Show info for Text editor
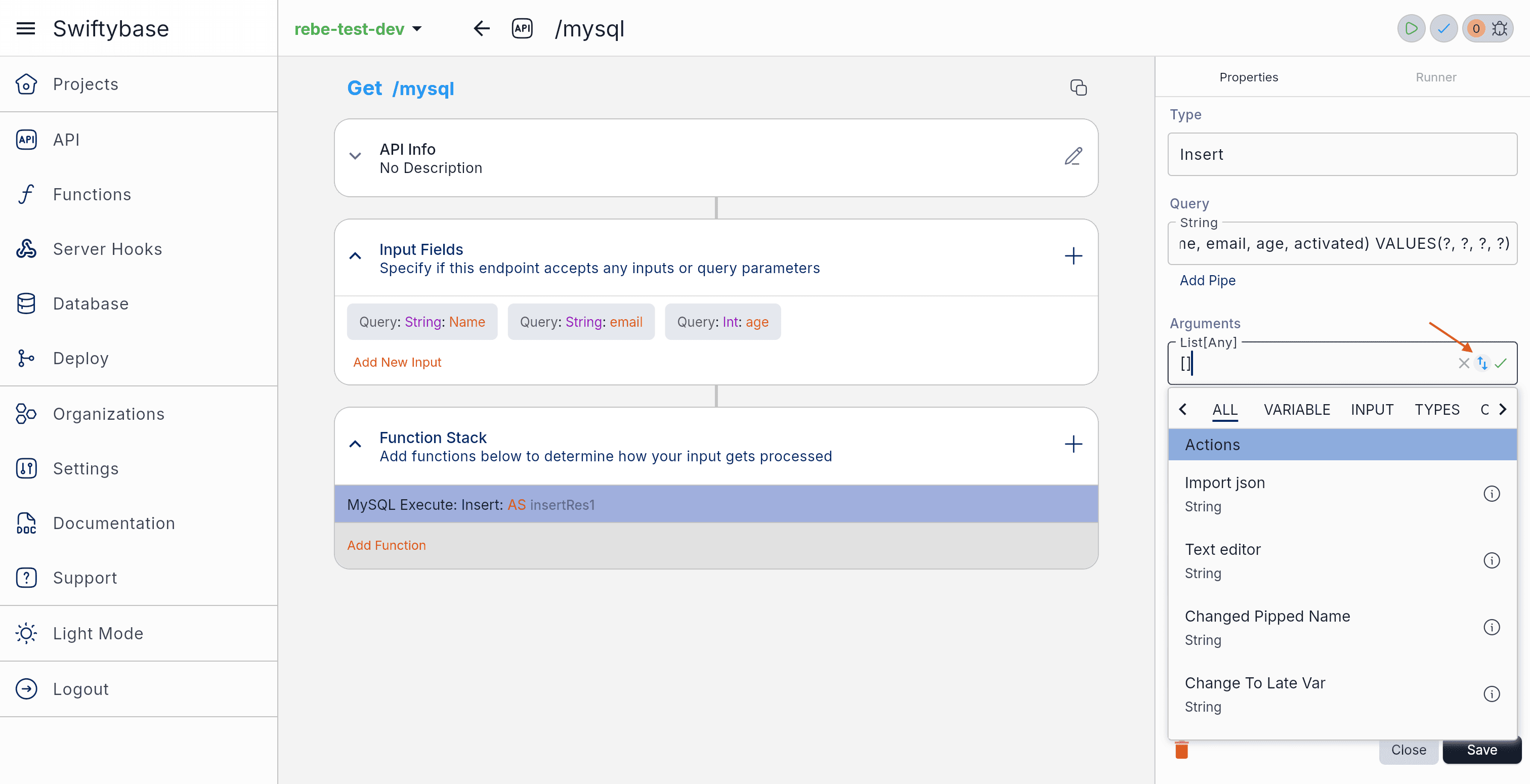Screen dimensions: 1530x784 click(1492, 560)
